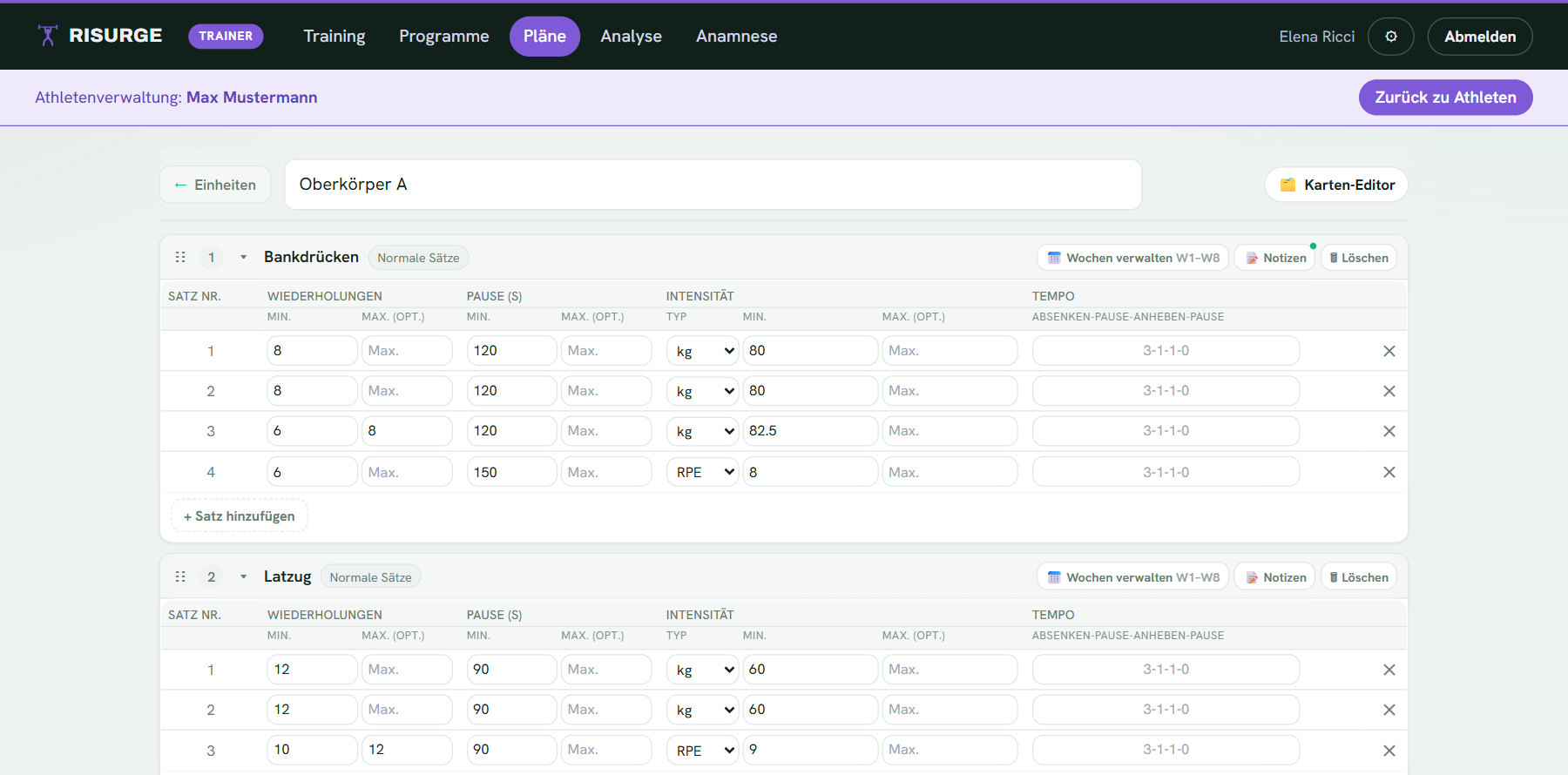Click the Normale Sätze badge for Bankdrücken
1568x775 pixels.
[x=418, y=258]
